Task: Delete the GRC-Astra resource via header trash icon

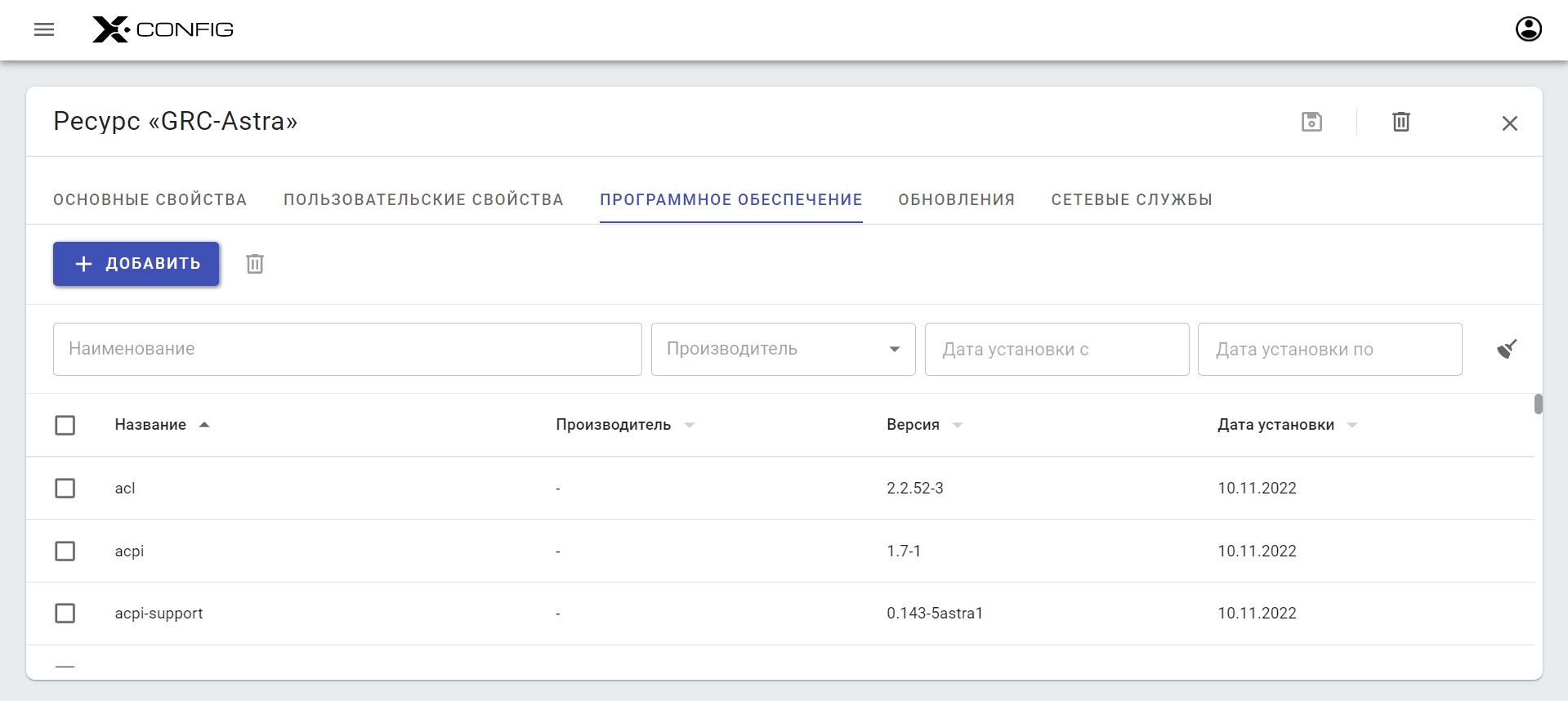Action: click(1400, 123)
